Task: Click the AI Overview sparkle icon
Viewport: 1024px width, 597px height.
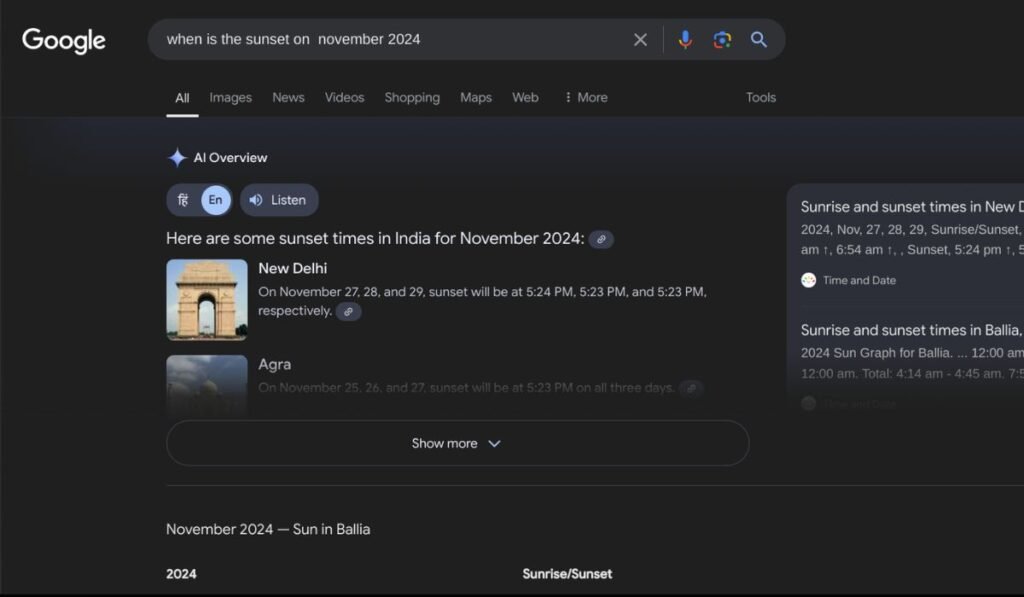Action: point(175,157)
